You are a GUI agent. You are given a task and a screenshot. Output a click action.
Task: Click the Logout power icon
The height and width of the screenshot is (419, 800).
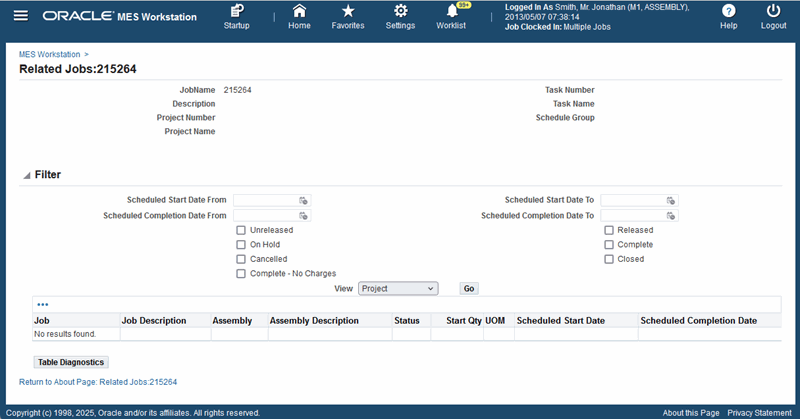pyautogui.click(x=773, y=17)
